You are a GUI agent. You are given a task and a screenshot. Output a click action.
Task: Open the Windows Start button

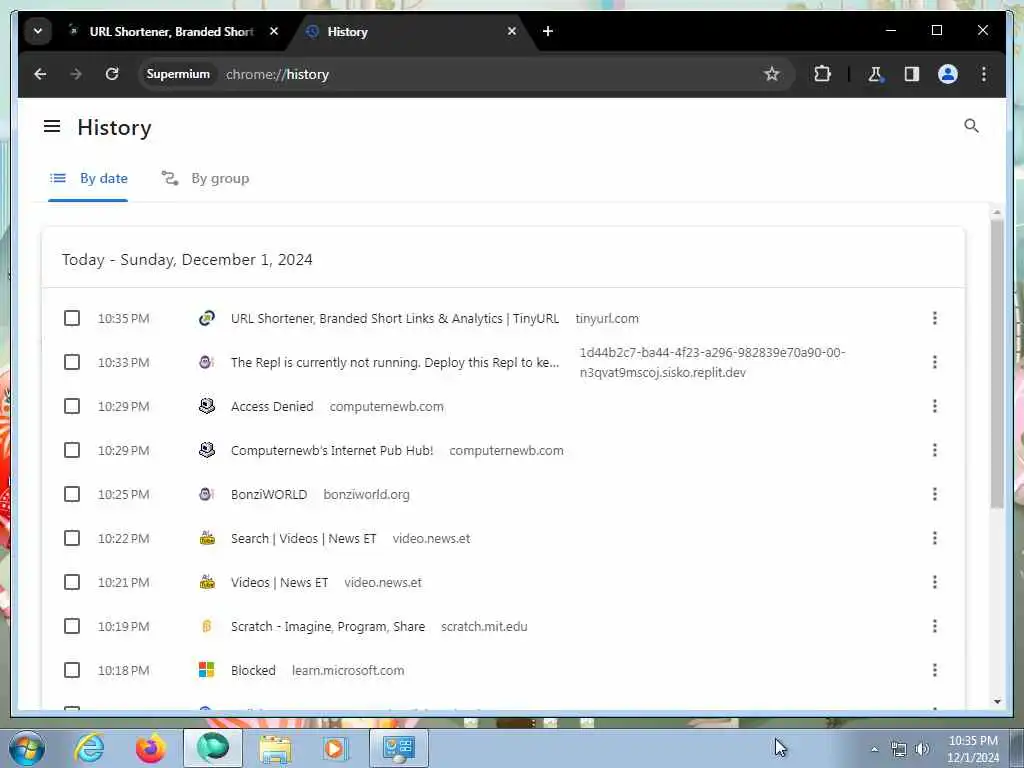coord(27,748)
